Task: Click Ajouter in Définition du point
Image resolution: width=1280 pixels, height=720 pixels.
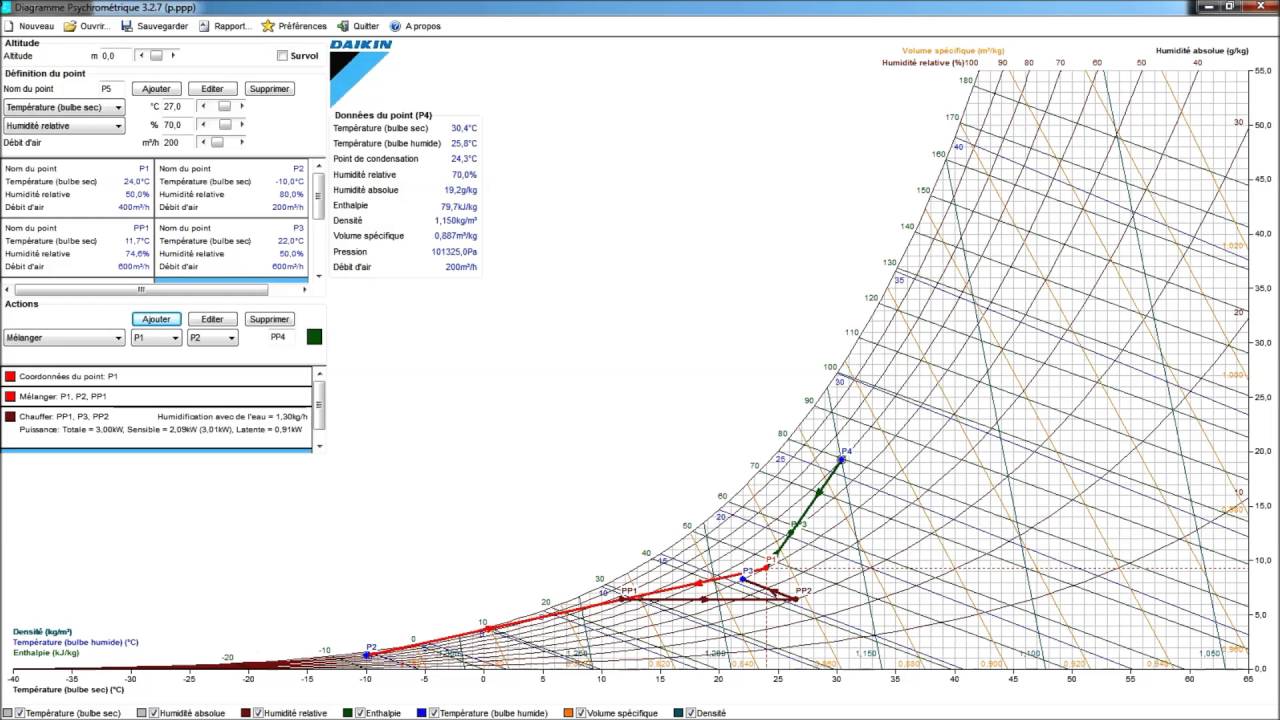Action: pos(157,89)
